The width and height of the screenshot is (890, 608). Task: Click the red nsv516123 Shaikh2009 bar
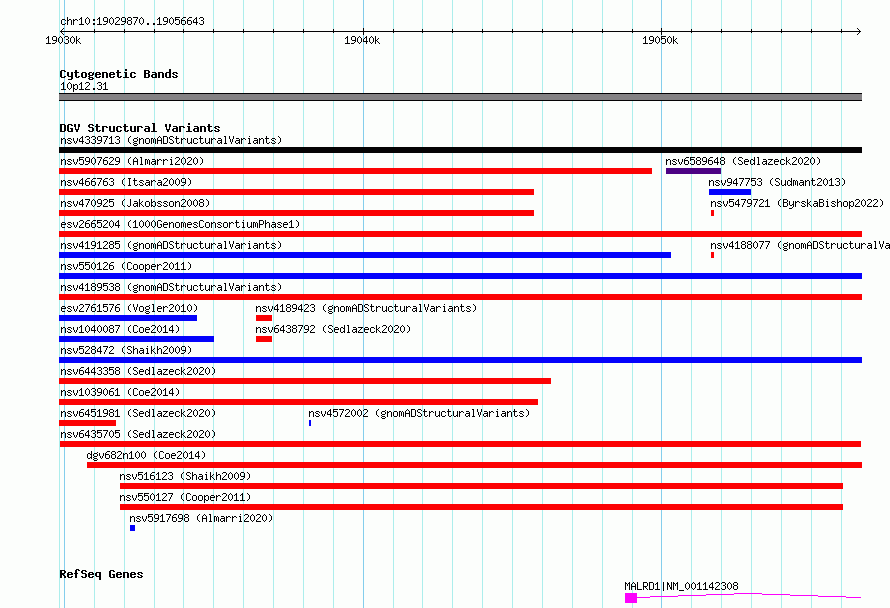point(481,486)
